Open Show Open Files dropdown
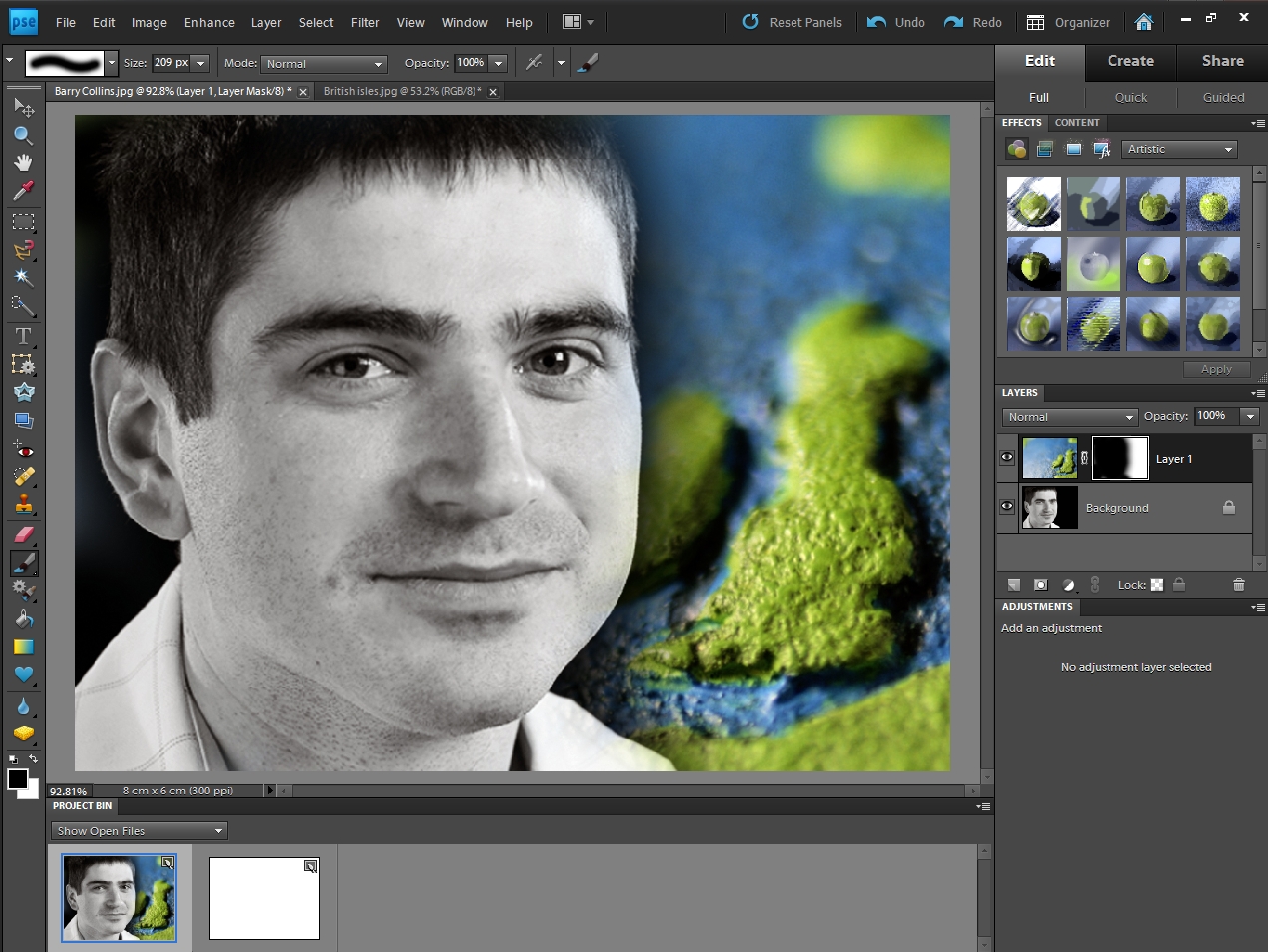Viewport: 1268px width, 952px height. (x=140, y=831)
